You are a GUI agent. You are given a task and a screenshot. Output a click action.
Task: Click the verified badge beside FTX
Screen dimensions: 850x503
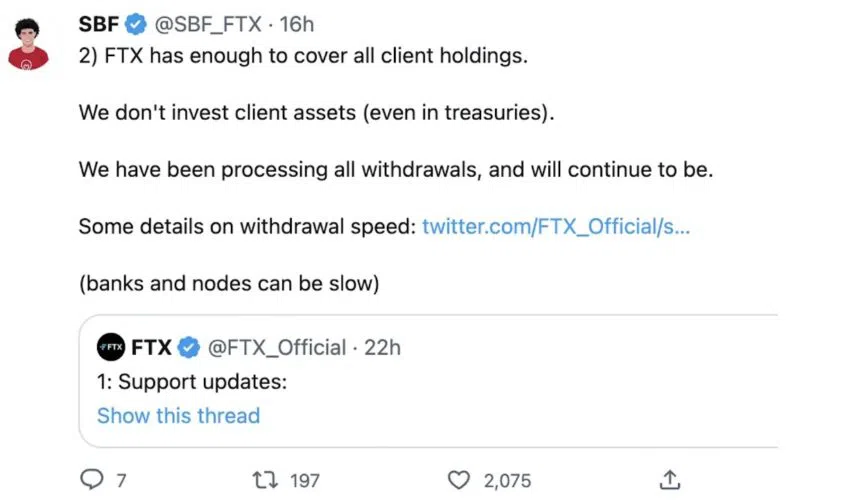point(188,347)
